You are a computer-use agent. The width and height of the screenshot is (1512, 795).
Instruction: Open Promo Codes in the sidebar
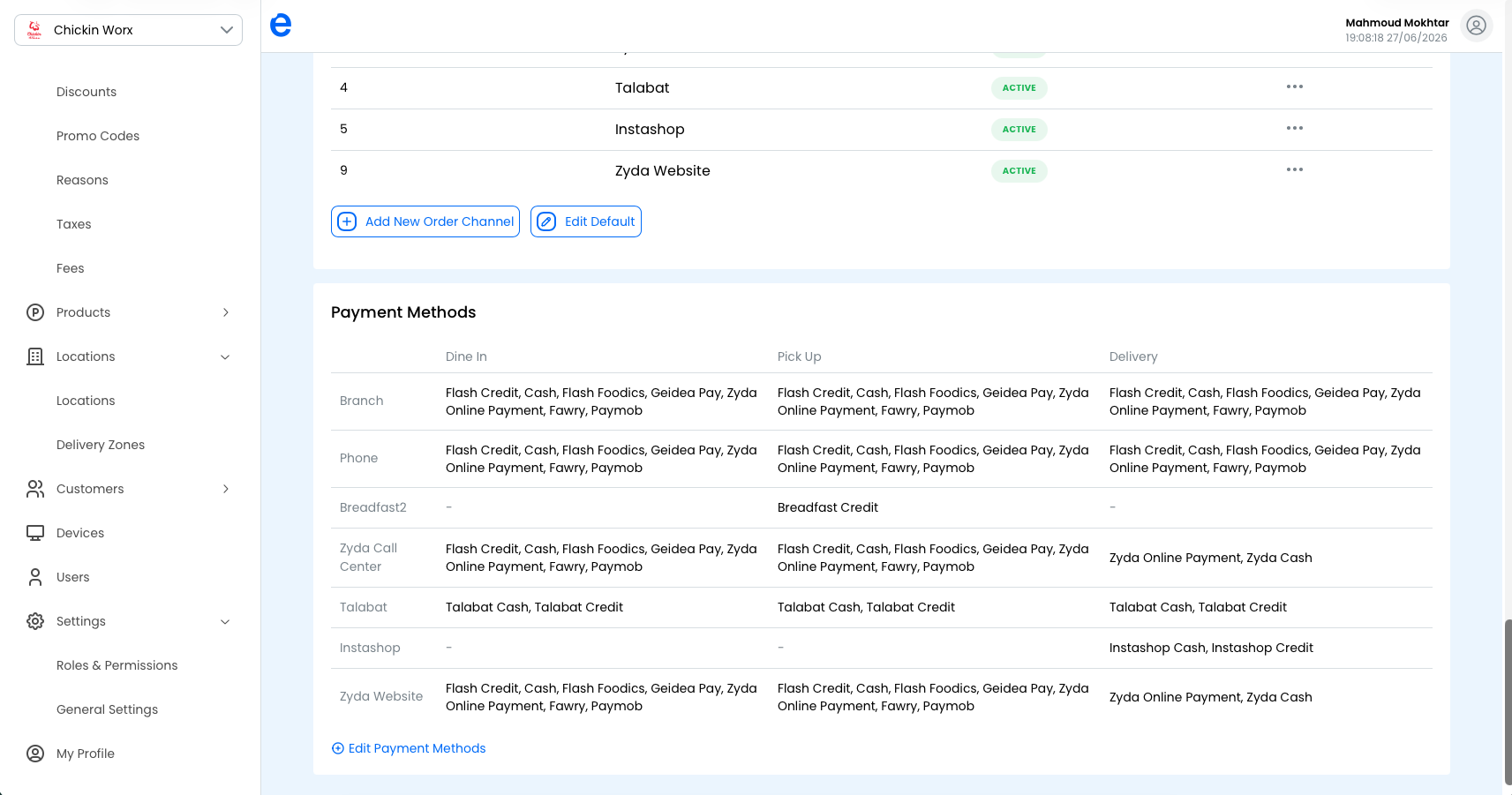click(98, 136)
